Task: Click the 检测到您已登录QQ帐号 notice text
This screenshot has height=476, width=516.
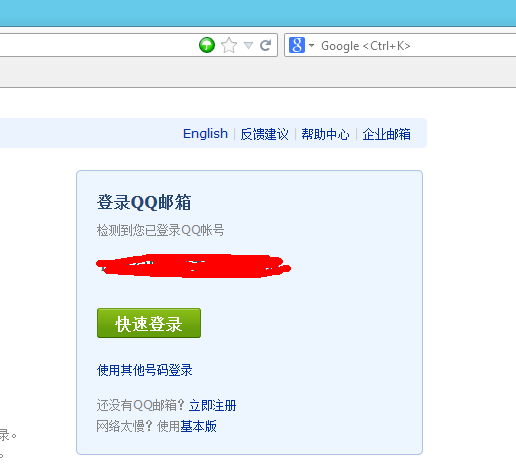Action: 160,230
